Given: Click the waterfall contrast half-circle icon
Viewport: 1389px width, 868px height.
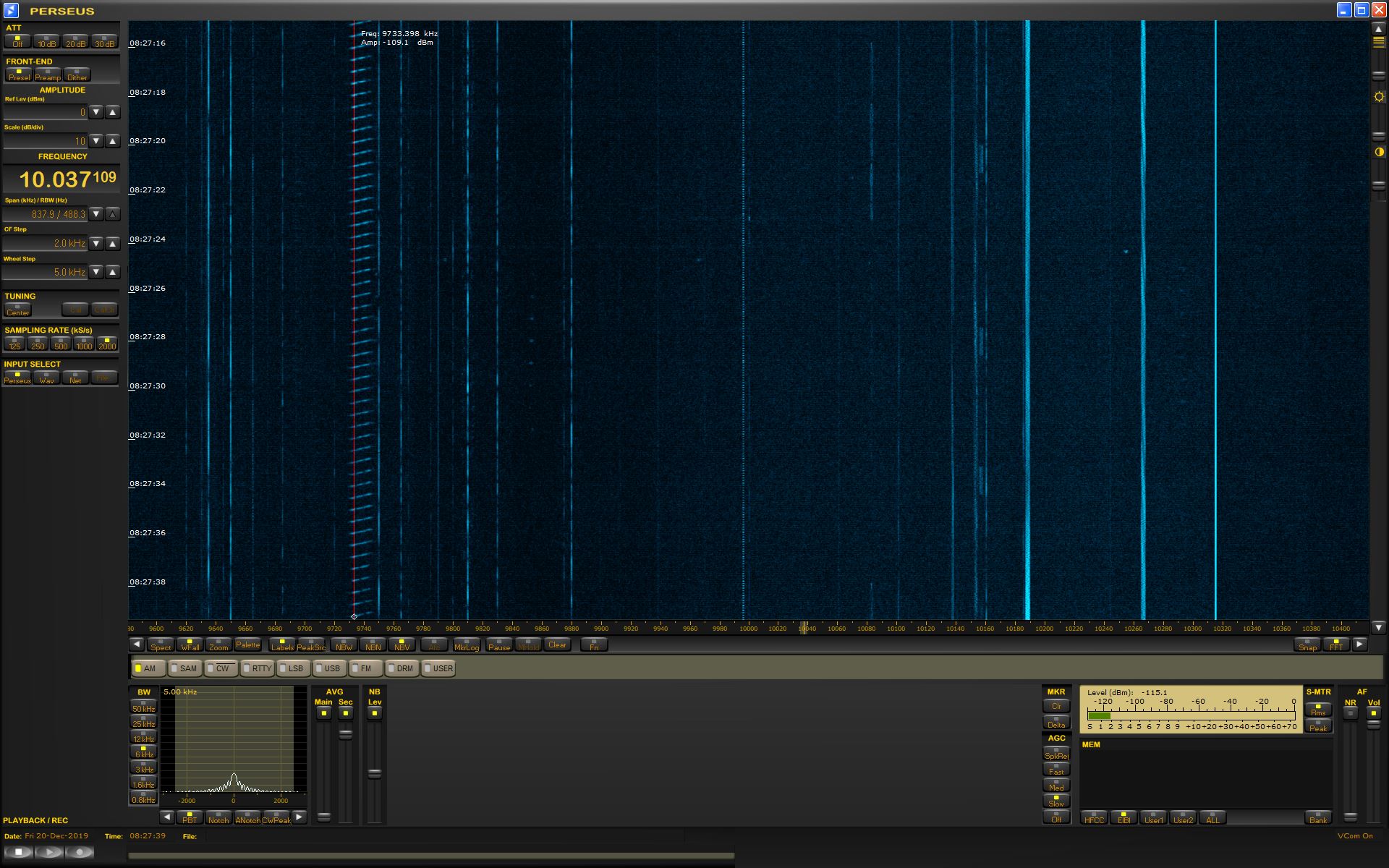Looking at the screenshot, I should coord(1379,152).
